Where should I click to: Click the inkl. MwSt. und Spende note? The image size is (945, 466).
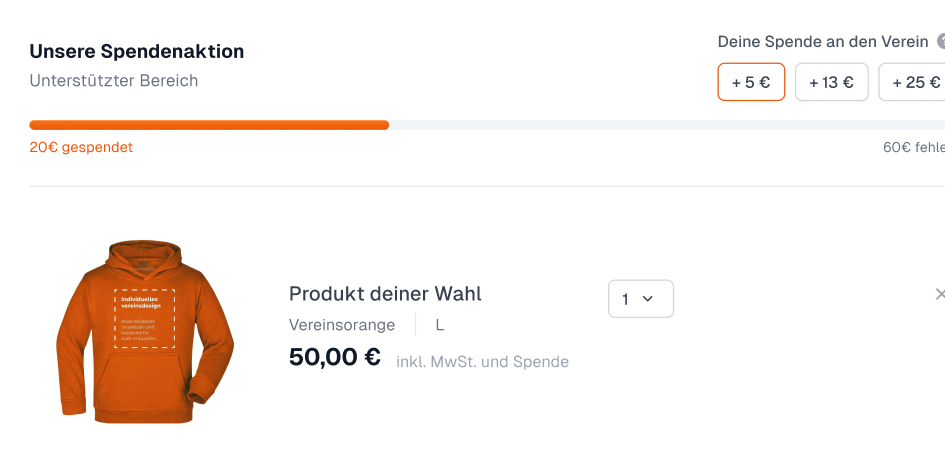point(482,362)
